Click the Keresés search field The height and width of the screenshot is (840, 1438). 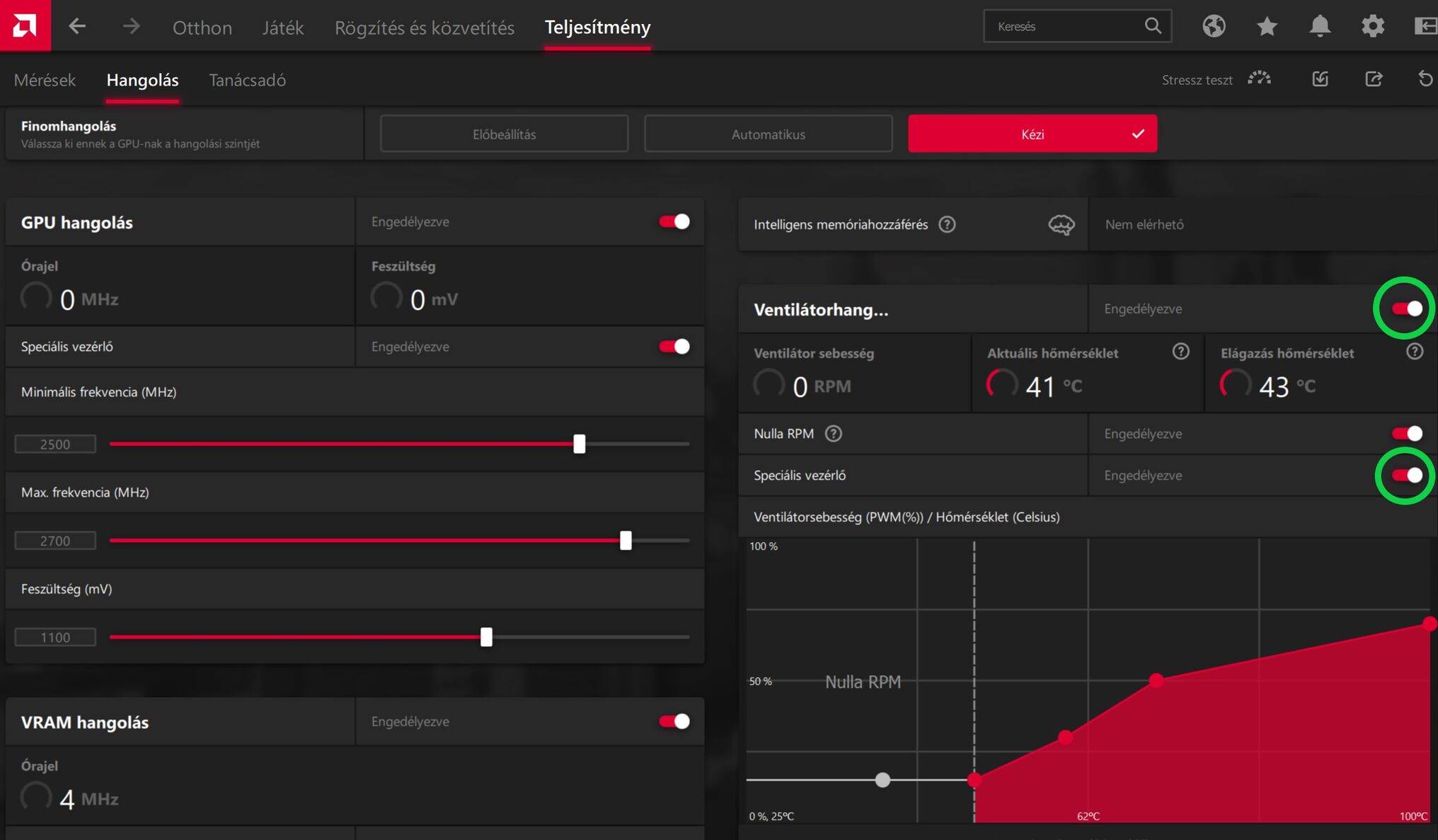(x=1062, y=27)
